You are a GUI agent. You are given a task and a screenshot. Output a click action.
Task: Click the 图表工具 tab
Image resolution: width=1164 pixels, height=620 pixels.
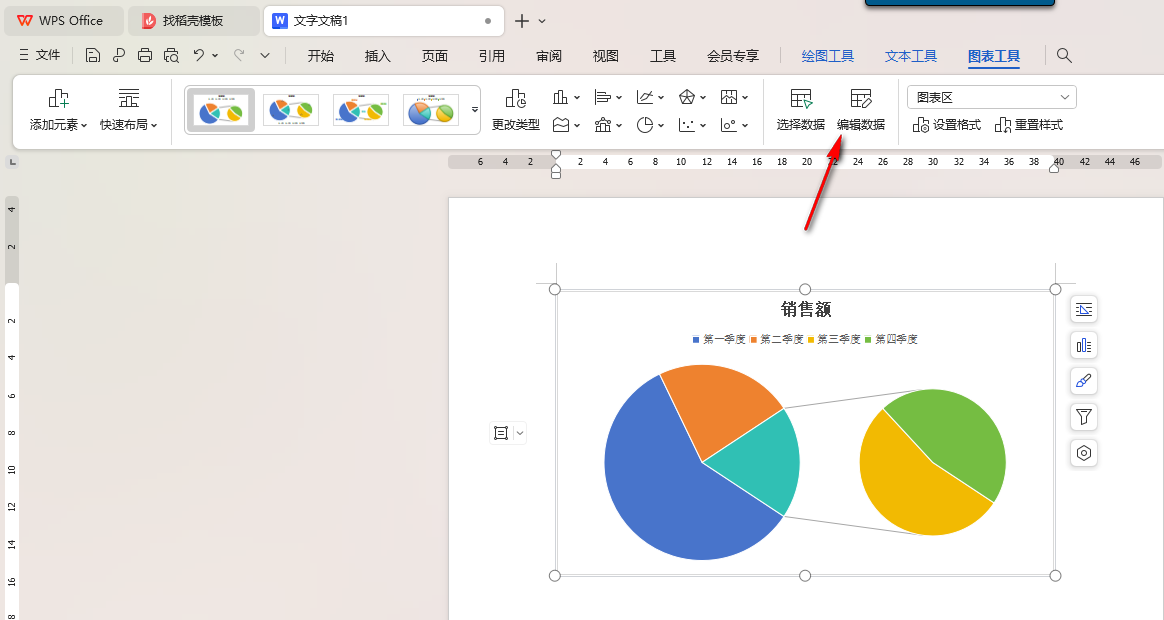click(x=994, y=56)
